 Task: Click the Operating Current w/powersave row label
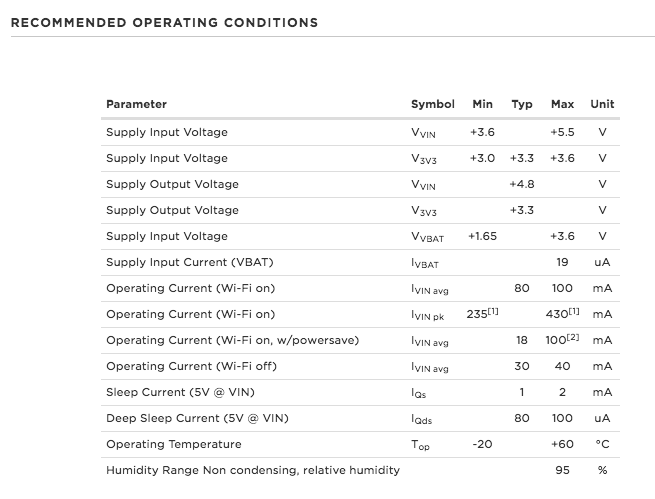tap(233, 340)
